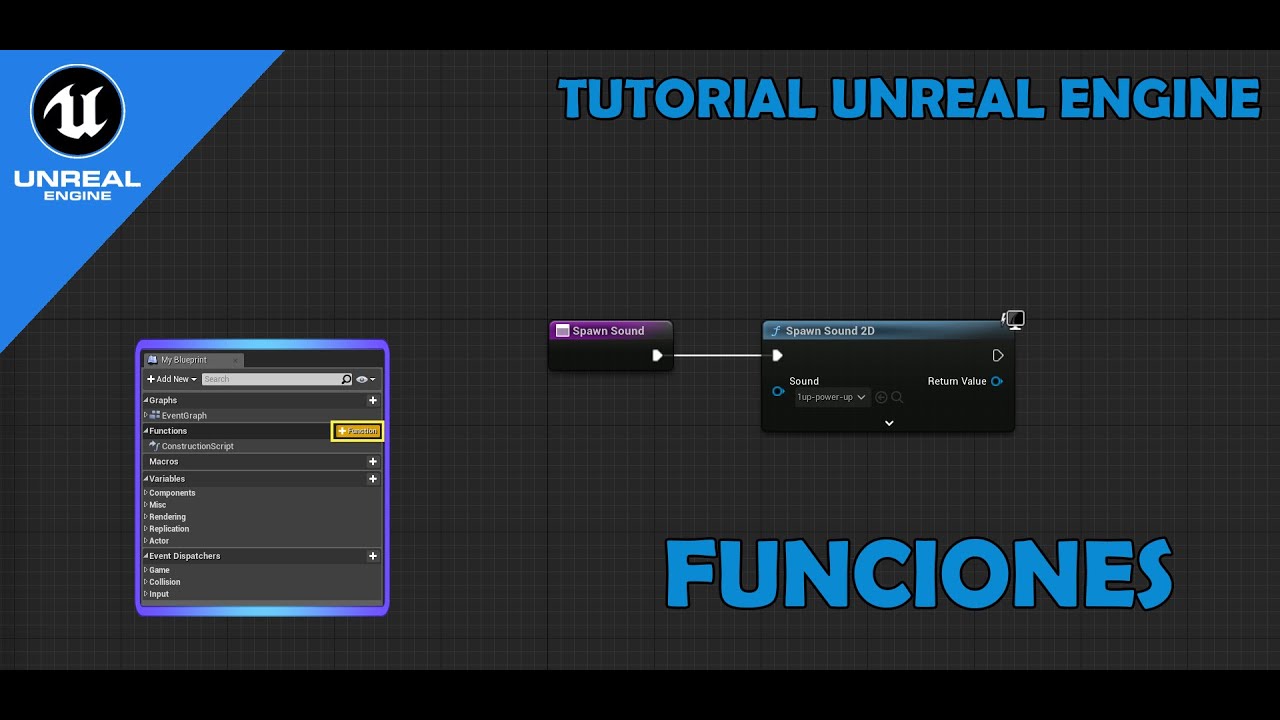The width and height of the screenshot is (1280, 720).
Task: Expand the Game dispatcher category
Action: point(146,570)
